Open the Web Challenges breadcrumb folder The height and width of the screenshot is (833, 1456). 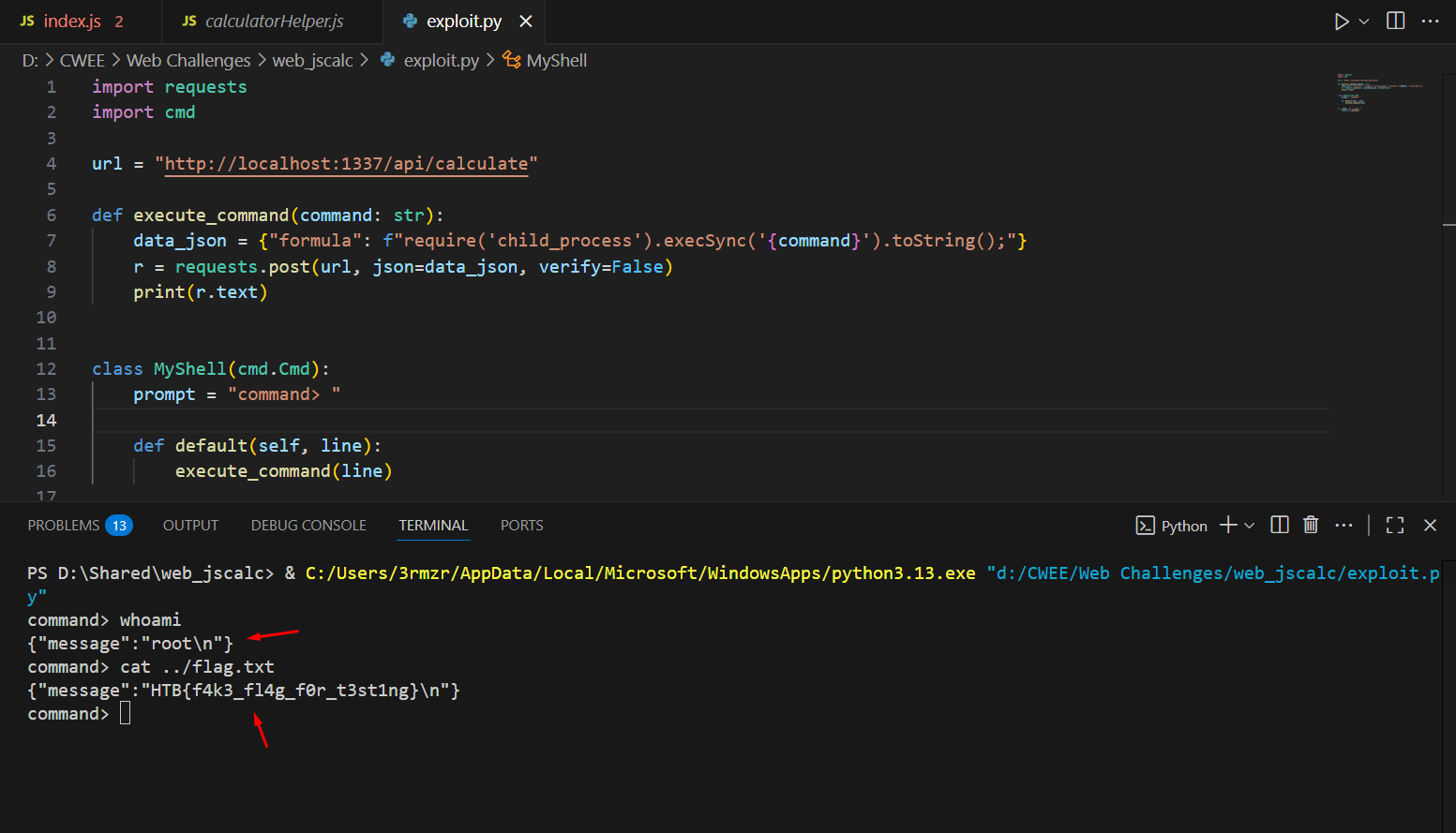[x=188, y=60]
